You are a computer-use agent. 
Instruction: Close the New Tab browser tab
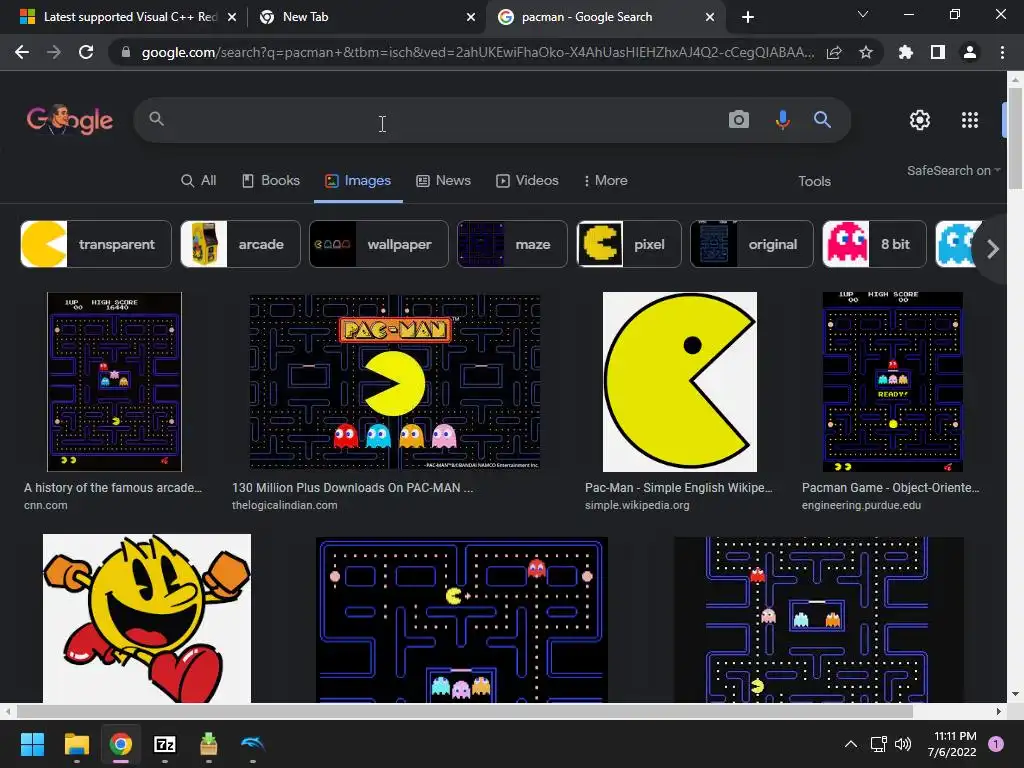(x=471, y=17)
